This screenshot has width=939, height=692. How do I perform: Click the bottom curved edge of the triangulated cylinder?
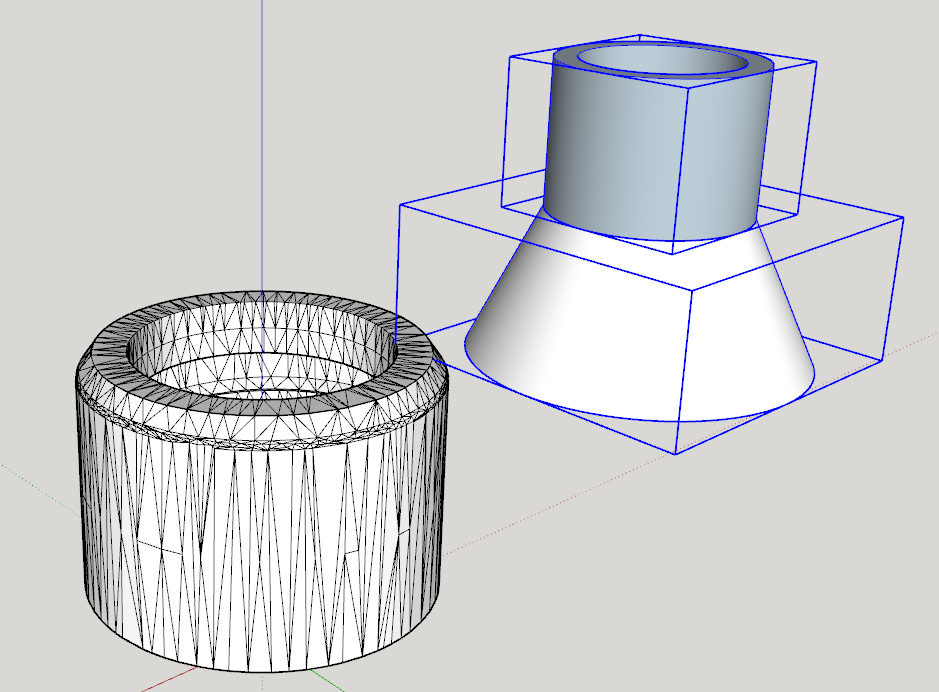point(262,670)
